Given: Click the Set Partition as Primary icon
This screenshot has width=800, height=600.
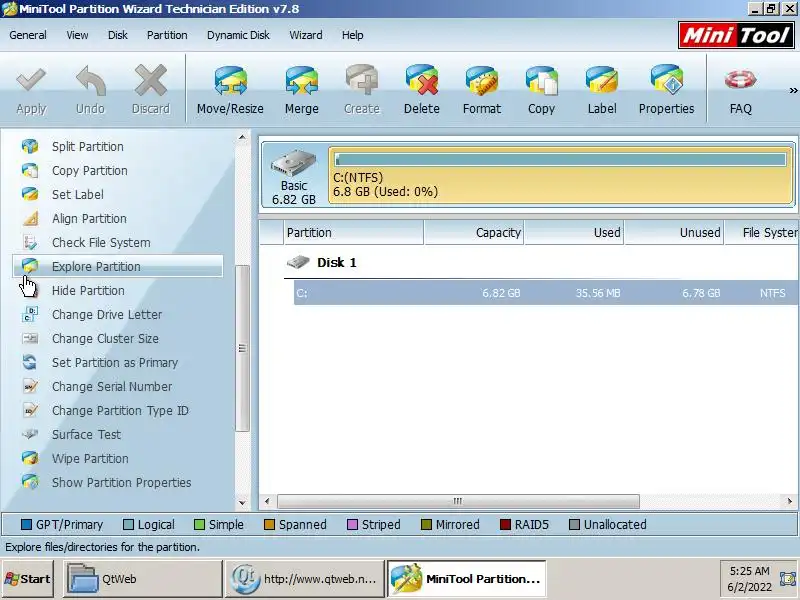Looking at the screenshot, I should (30, 362).
